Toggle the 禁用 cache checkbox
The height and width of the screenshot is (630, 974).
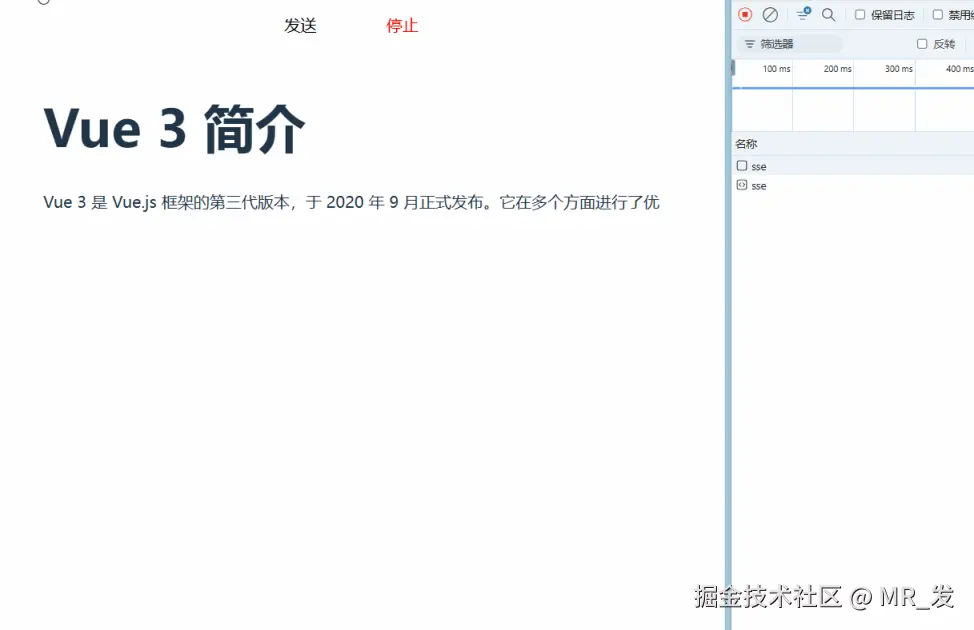[938, 14]
